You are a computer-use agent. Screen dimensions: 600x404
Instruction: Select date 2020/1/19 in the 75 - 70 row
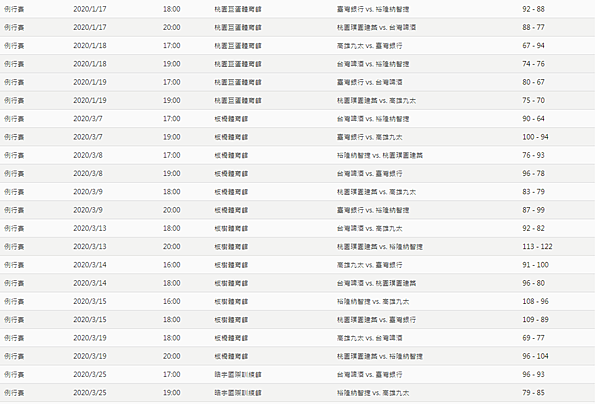click(90, 101)
